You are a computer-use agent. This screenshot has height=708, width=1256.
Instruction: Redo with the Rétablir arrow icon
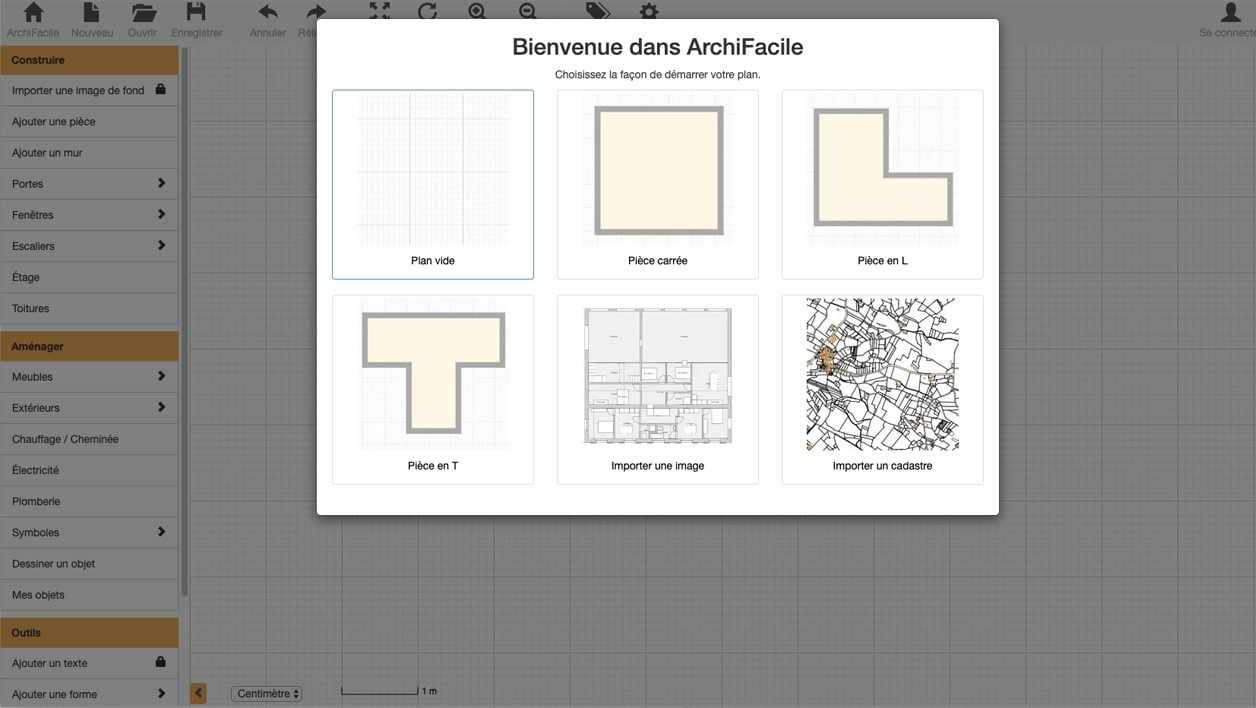pyautogui.click(x=316, y=12)
